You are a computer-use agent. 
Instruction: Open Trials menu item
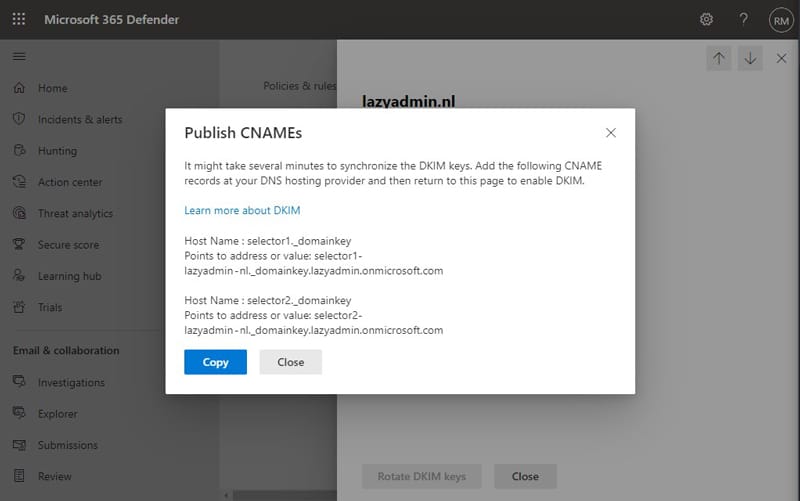49,307
